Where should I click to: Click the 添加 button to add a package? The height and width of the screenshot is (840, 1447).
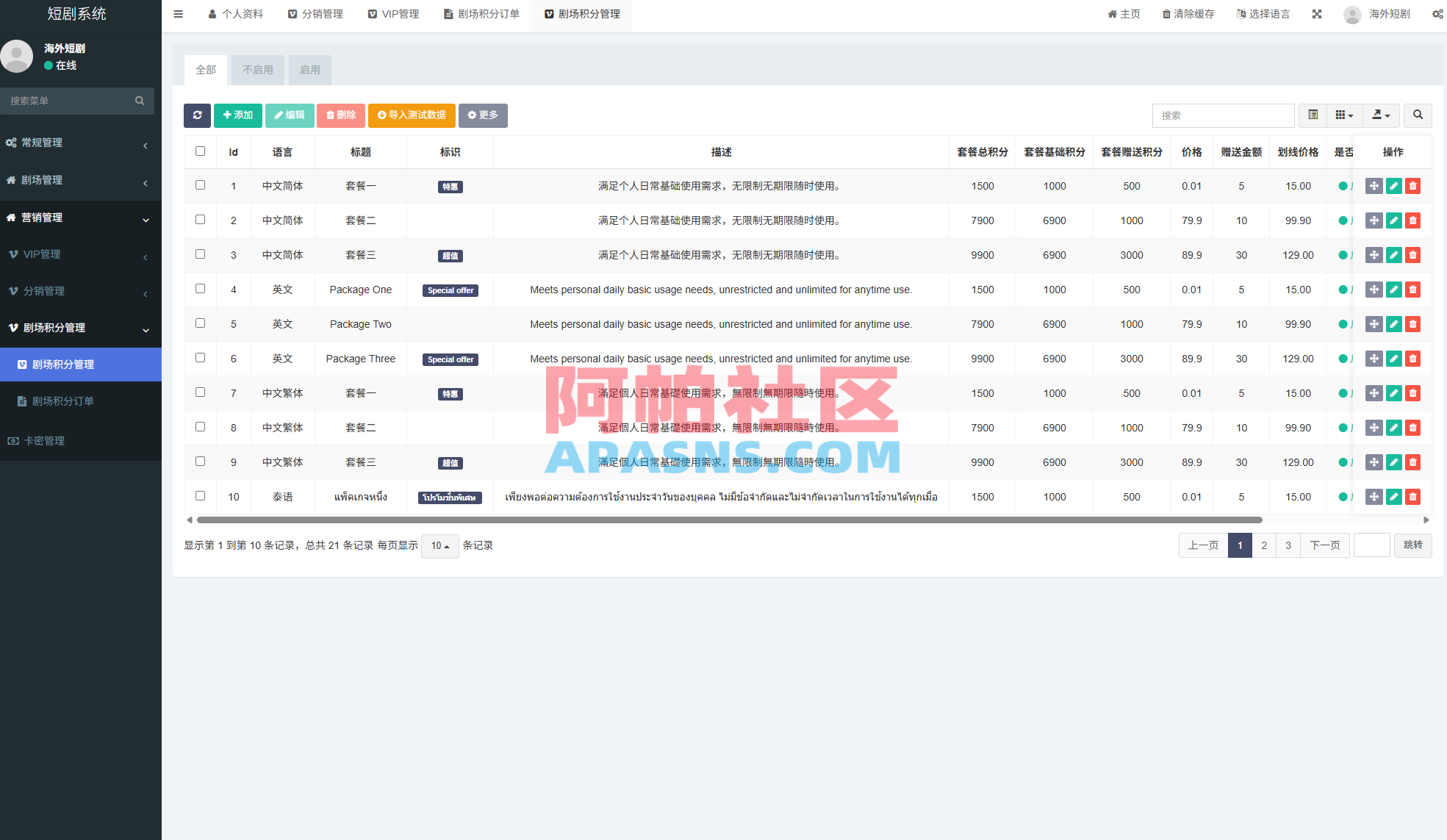(x=237, y=115)
